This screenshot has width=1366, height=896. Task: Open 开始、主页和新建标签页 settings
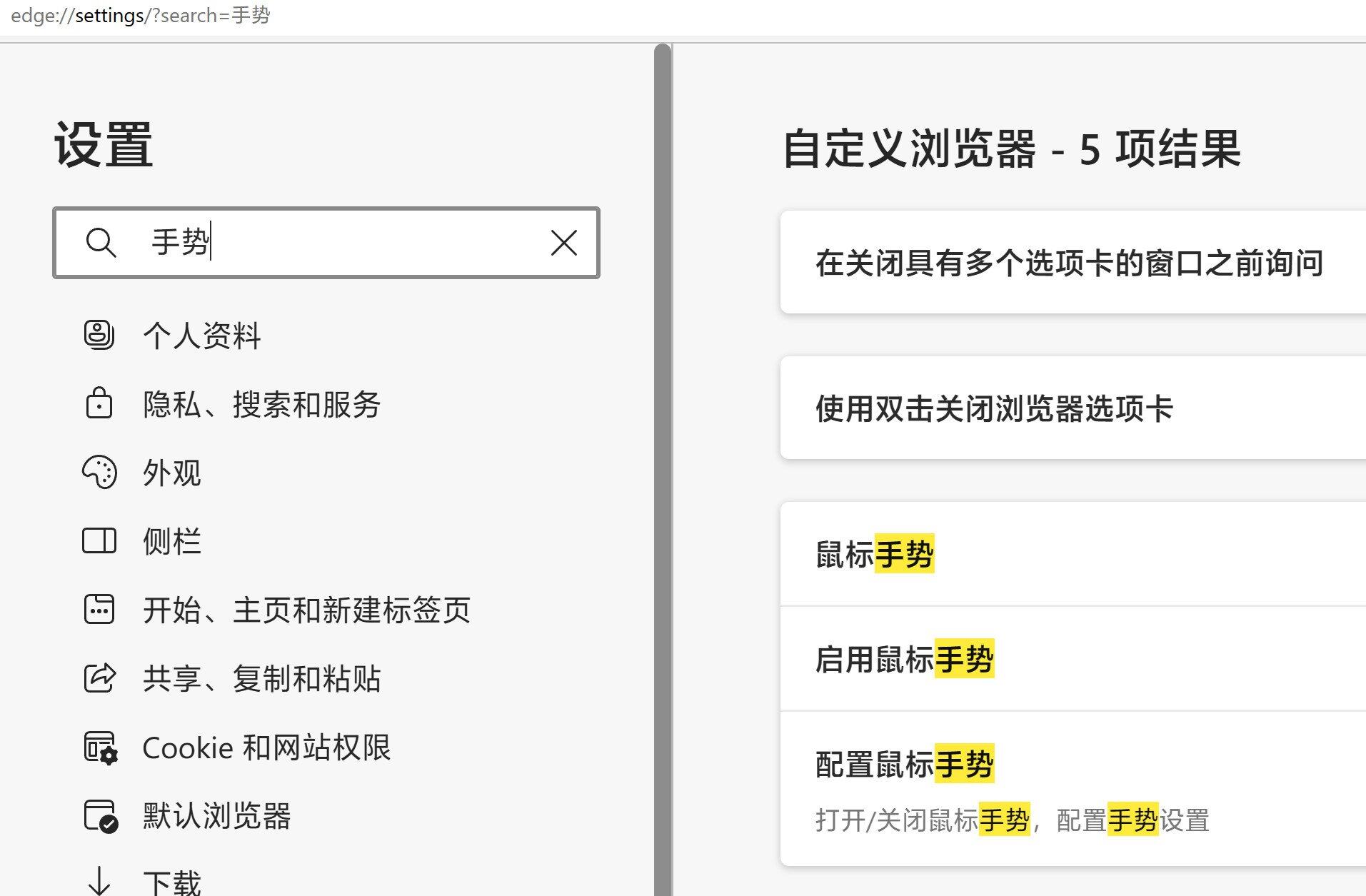tap(307, 610)
